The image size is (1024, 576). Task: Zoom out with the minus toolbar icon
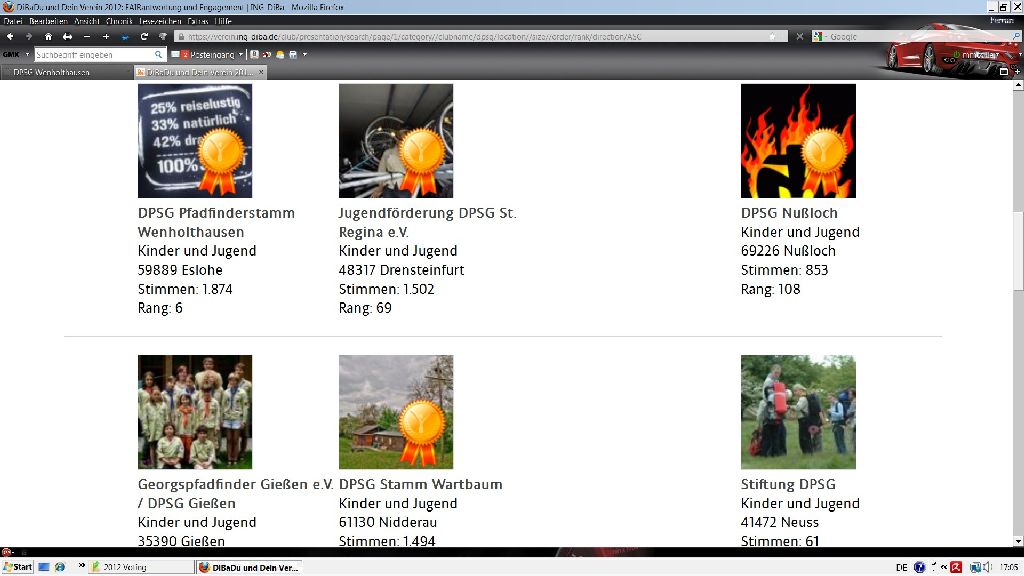pos(86,37)
